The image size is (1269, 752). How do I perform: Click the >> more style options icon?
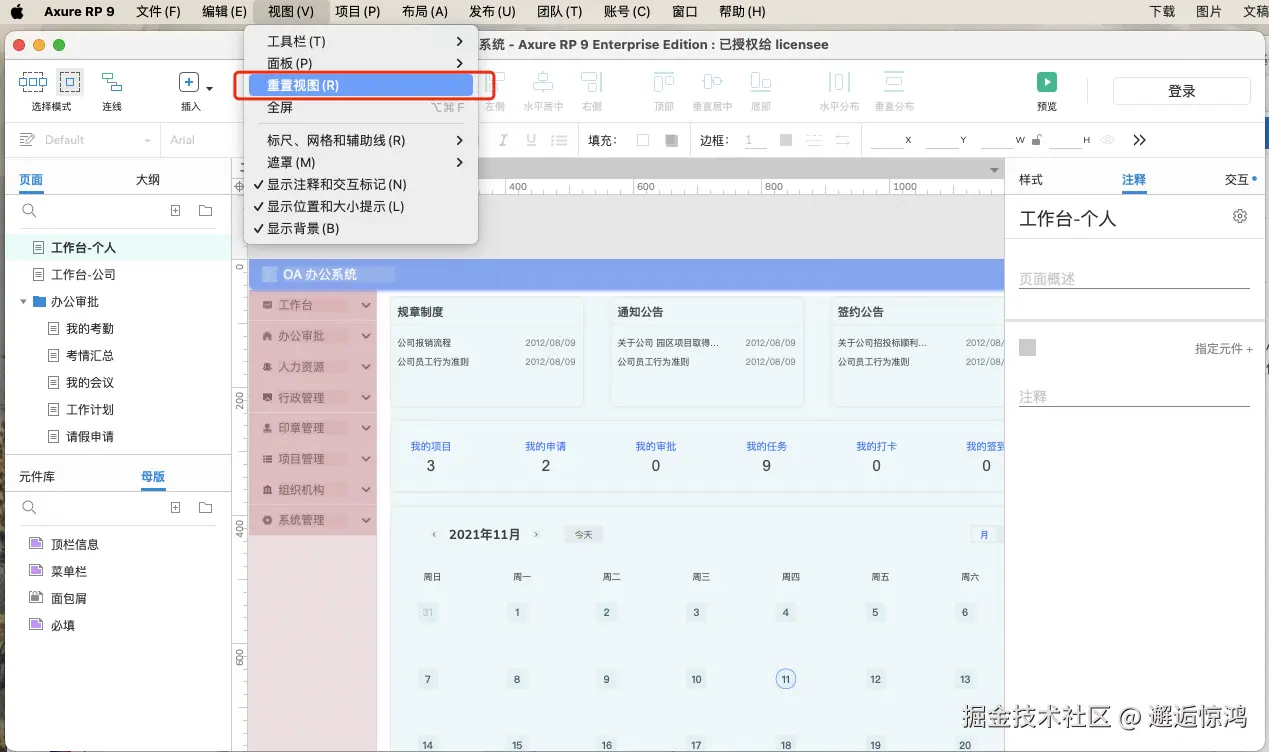click(x=1139, y=140)
